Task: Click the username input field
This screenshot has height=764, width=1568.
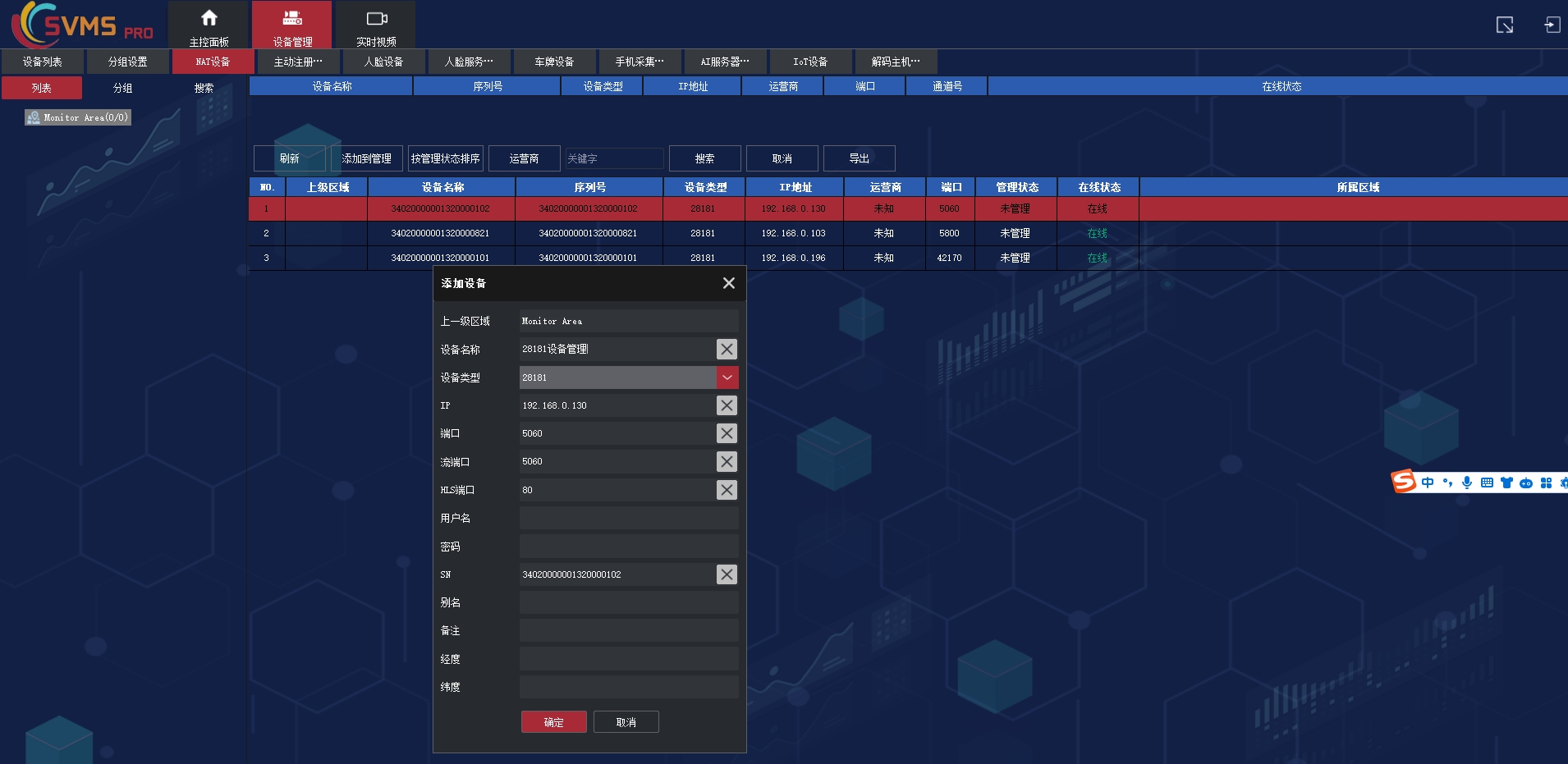Action: (628, 519)
